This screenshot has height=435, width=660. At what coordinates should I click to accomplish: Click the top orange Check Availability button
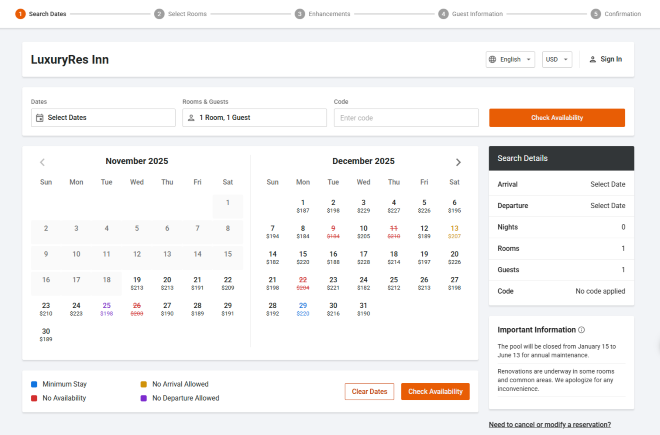pyautogui.click(x=557, y=117)
